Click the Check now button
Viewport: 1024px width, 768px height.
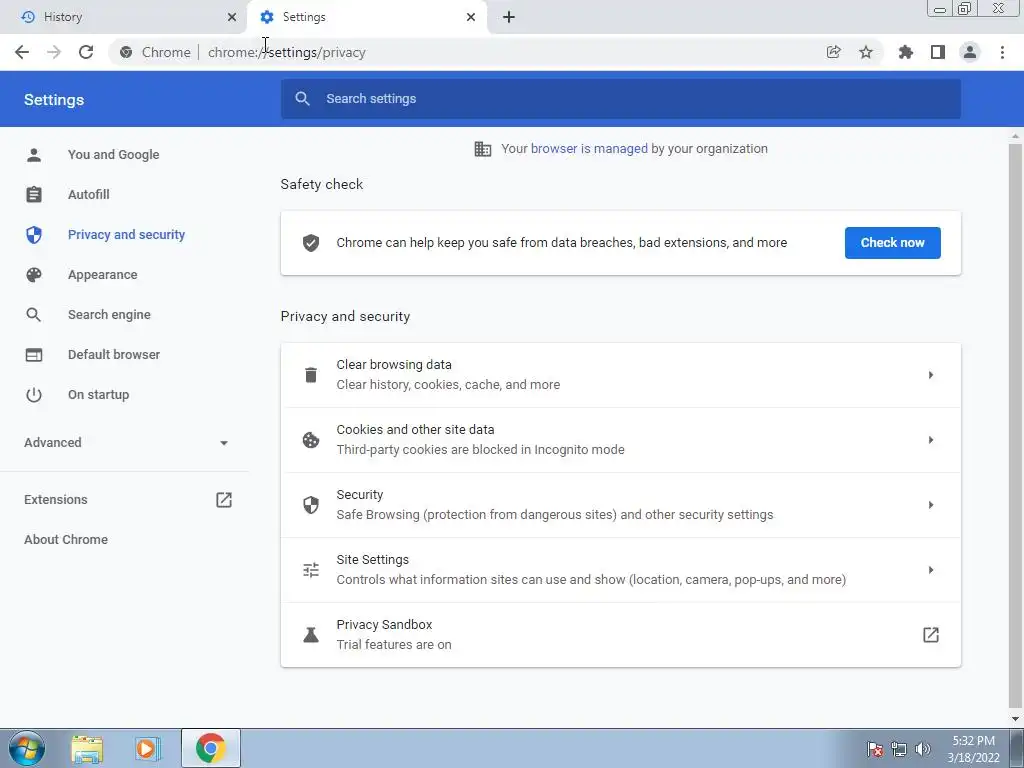[x=893, y=243]
